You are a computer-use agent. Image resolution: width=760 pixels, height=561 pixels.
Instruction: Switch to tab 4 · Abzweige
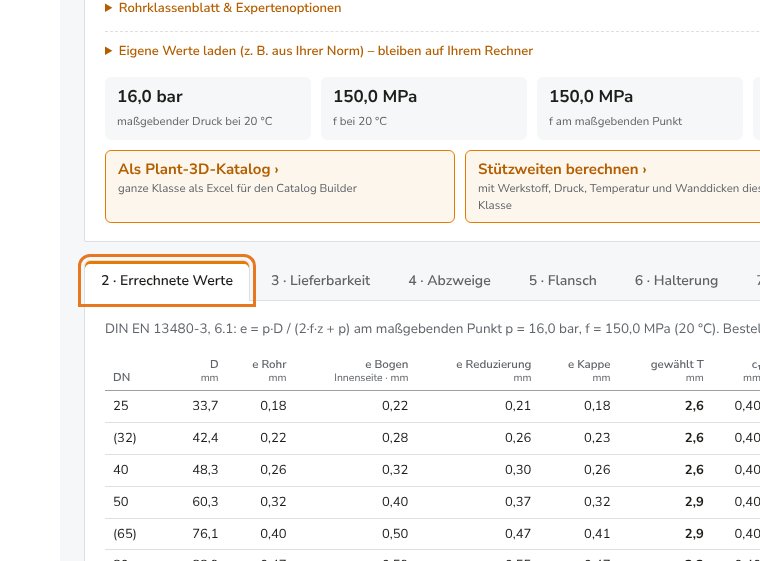coord(449,280)
